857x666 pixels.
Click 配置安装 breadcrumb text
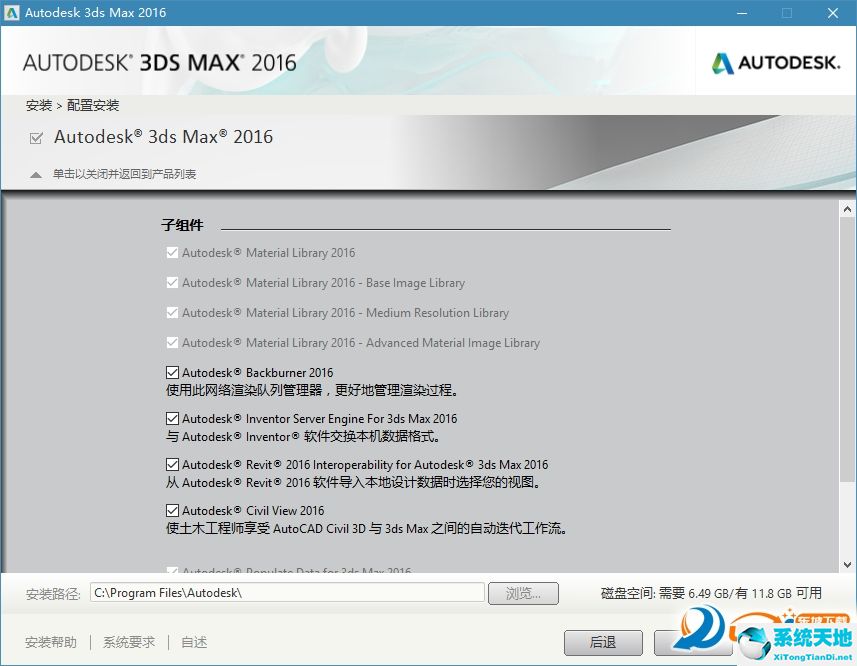tap(93, 105)
